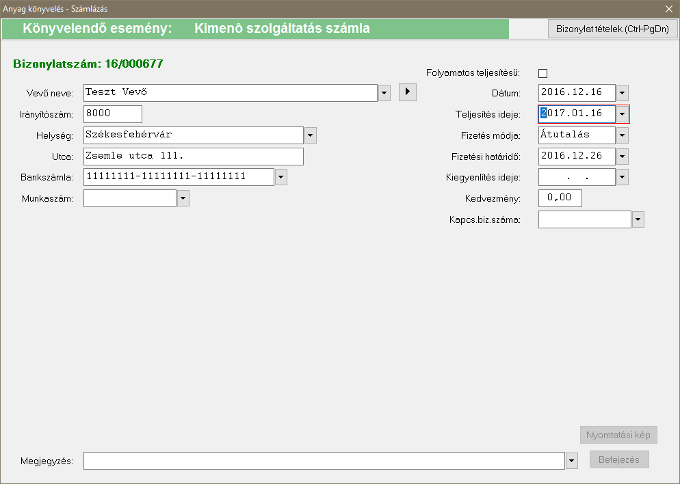Viewport: 680px width, 484px height.
Task: Open the Munkaszám dropdown
Action: (183, 198)
